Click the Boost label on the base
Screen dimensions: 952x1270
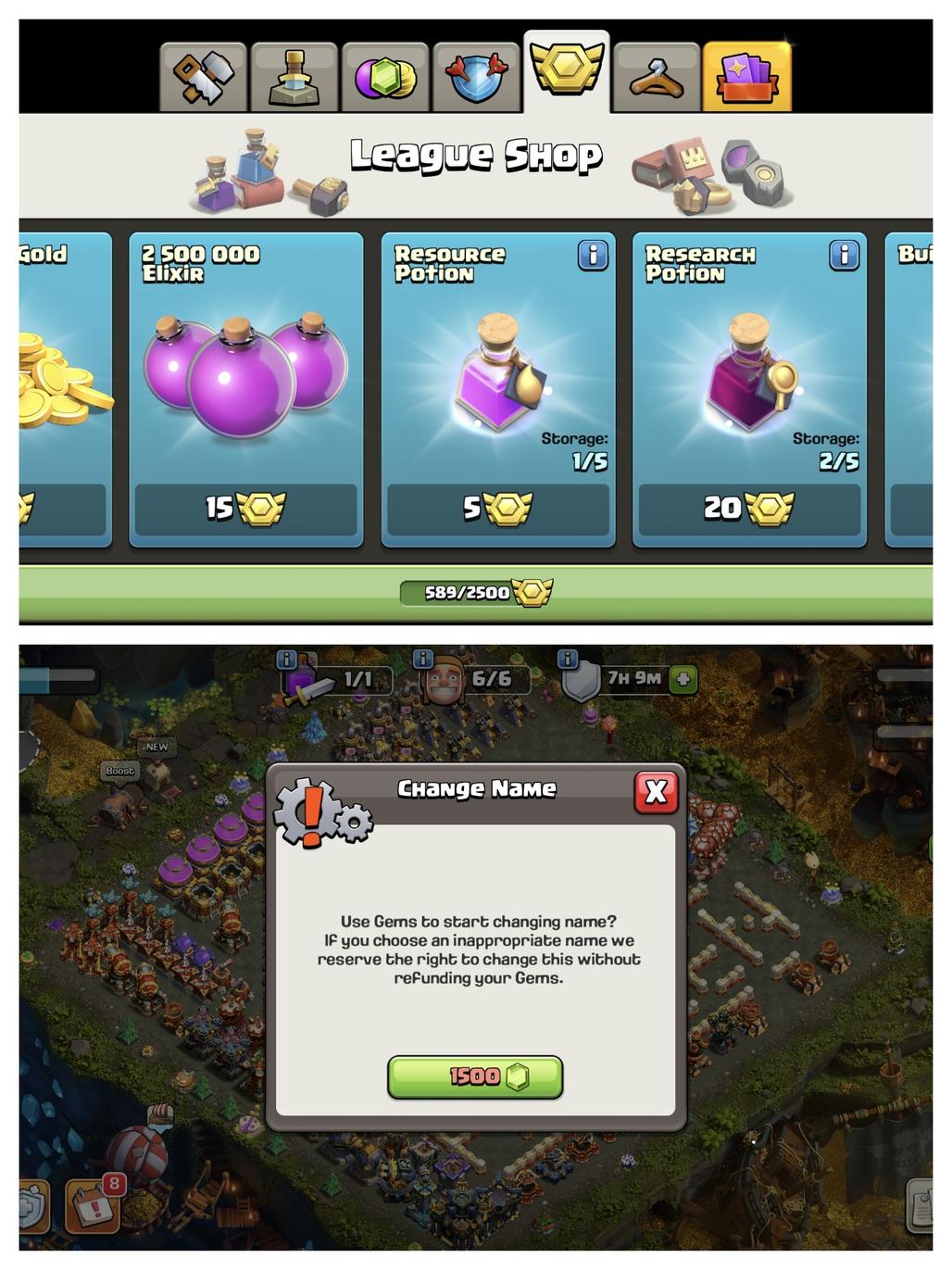[119, 771]
